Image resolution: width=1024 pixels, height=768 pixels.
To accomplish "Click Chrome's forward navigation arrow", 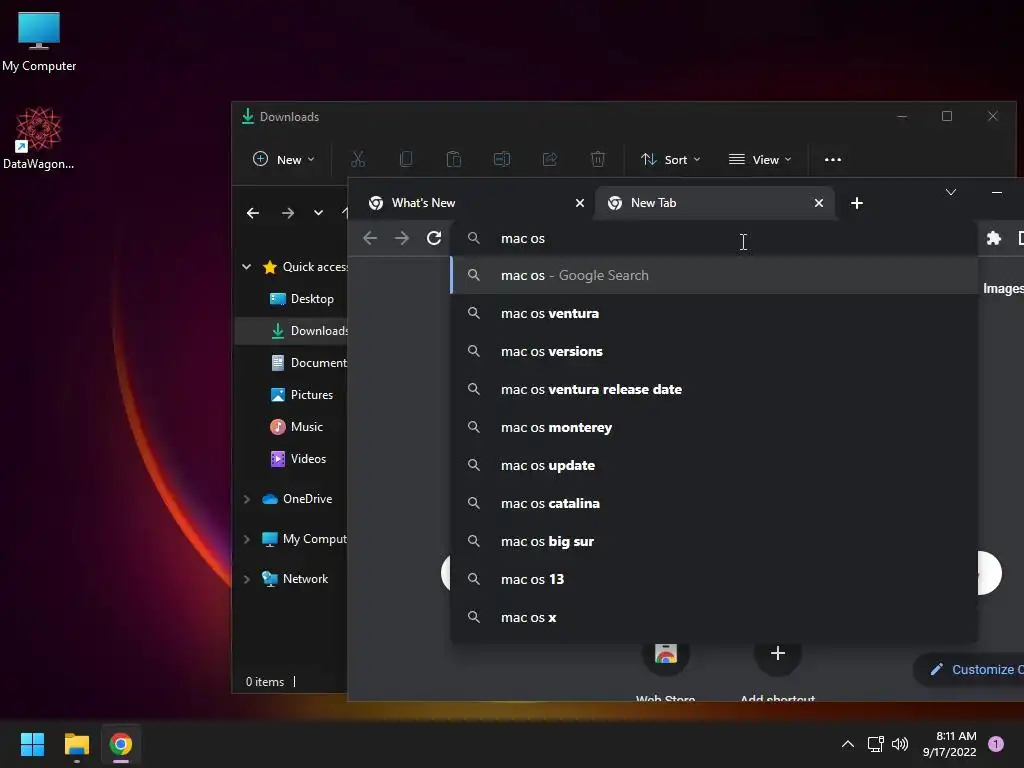I will 402,238.
